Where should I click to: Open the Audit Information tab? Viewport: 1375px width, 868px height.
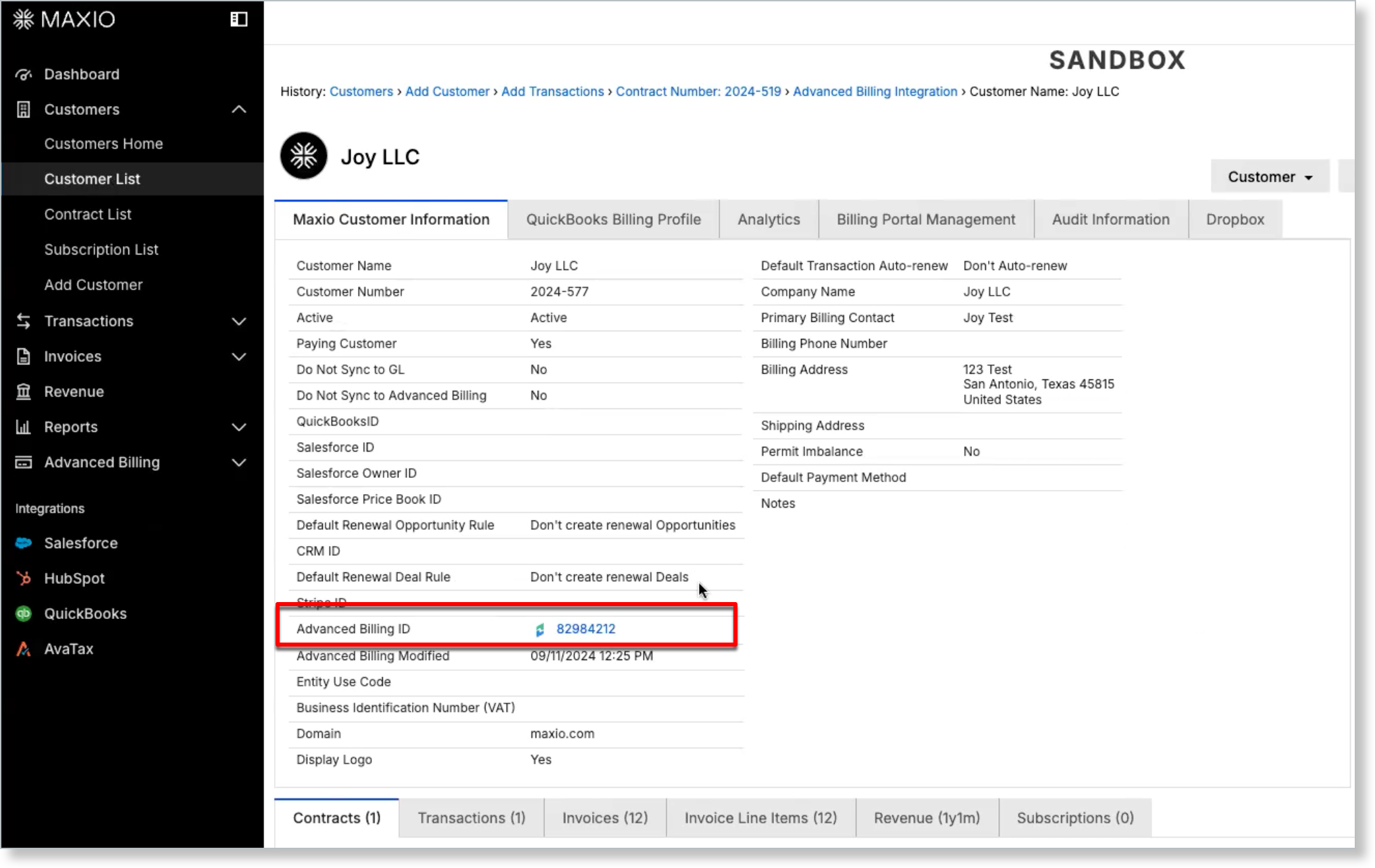click(1111, 219)
